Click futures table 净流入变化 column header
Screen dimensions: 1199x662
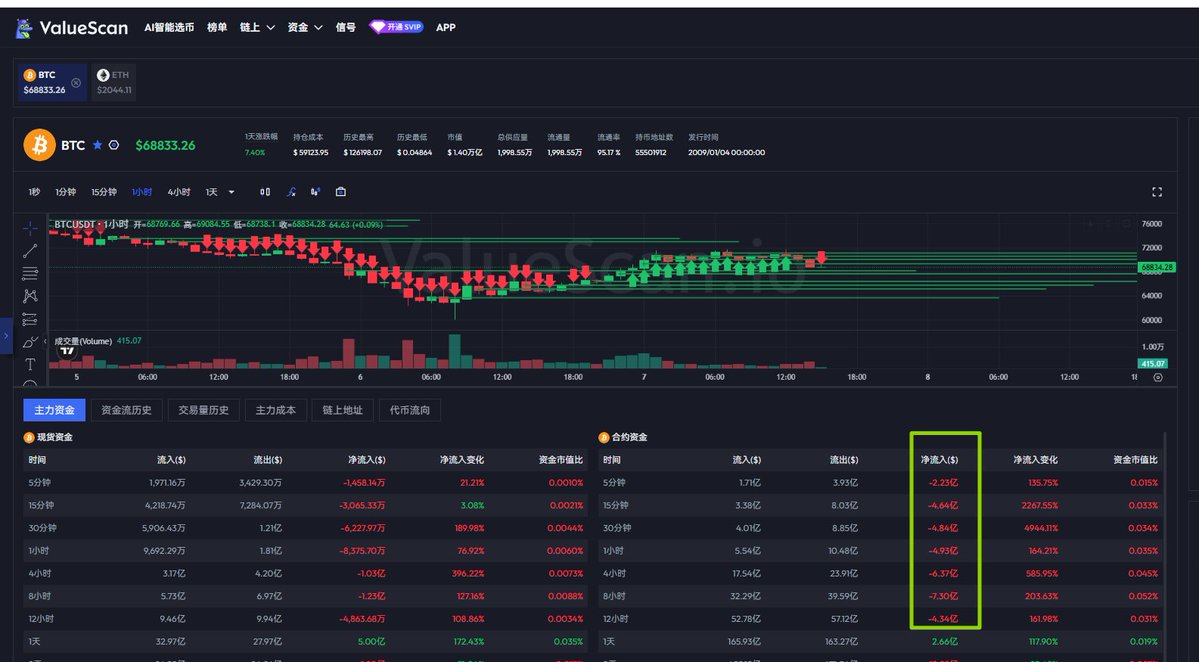tap(1035, 460)
